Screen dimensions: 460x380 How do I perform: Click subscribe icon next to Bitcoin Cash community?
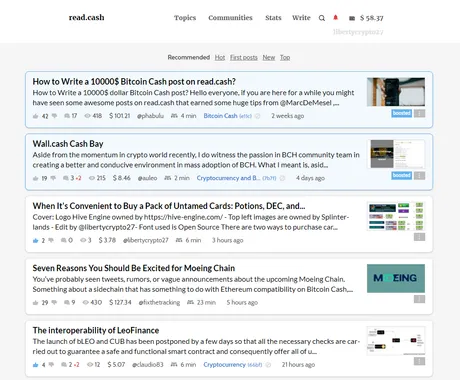click(257, 116)
